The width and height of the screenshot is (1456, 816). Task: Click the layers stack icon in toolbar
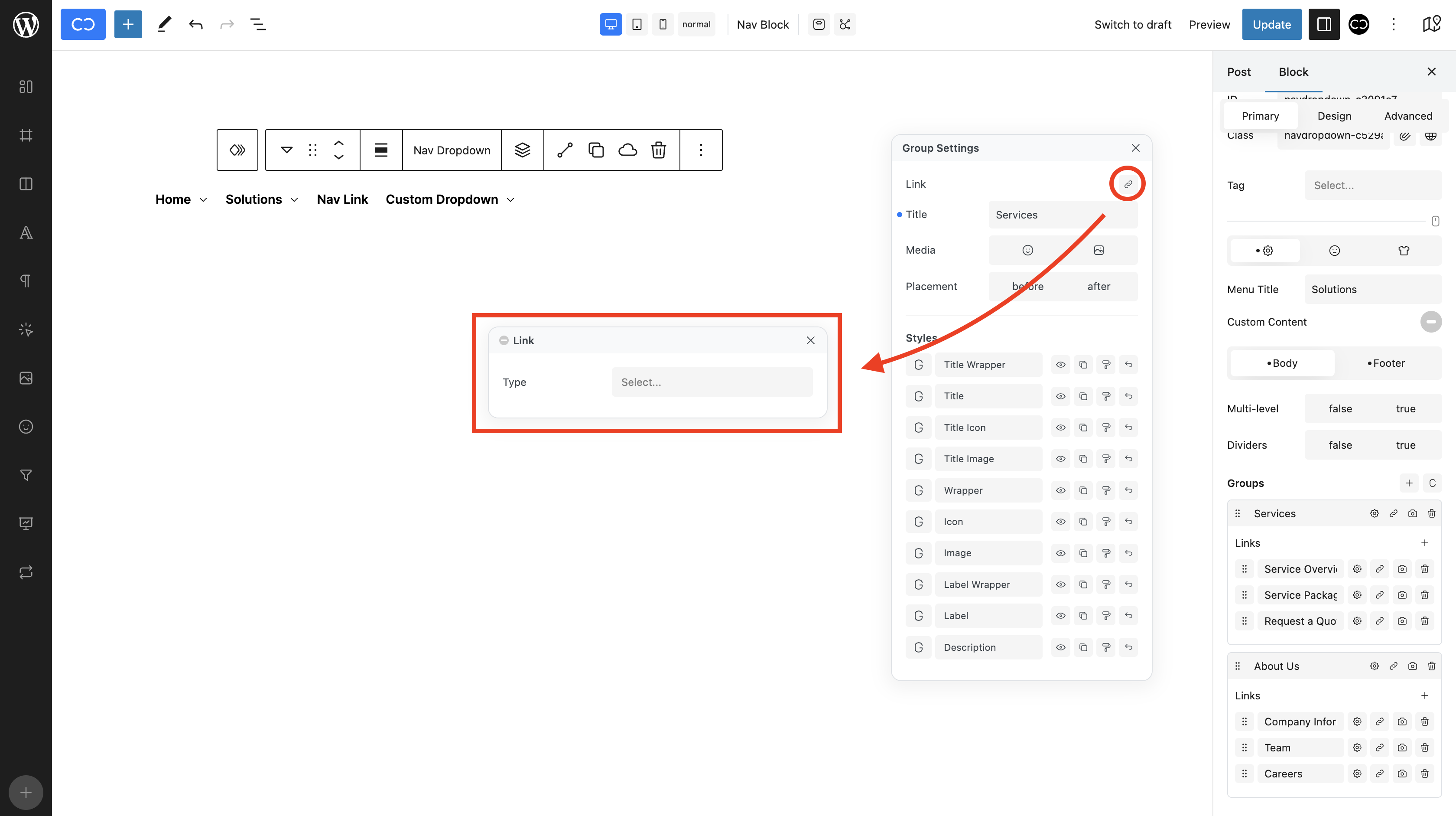522,150
